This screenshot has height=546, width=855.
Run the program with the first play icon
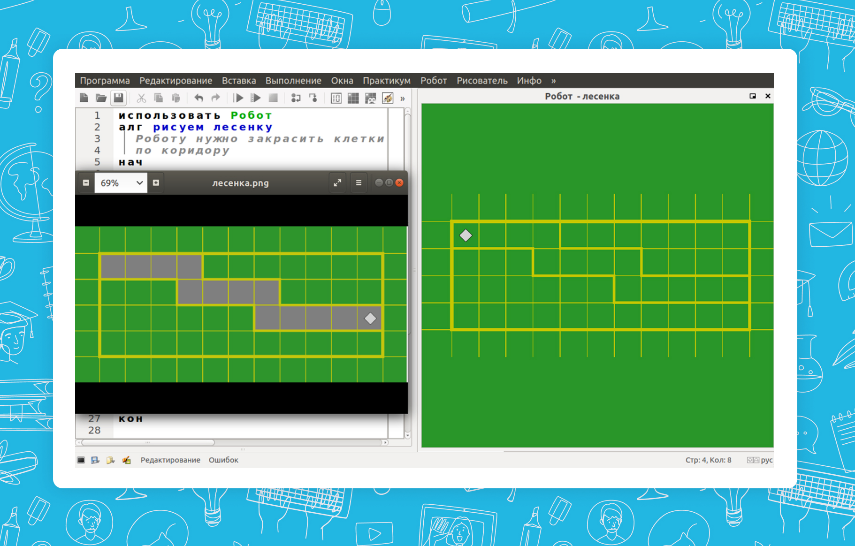[239, 98]
